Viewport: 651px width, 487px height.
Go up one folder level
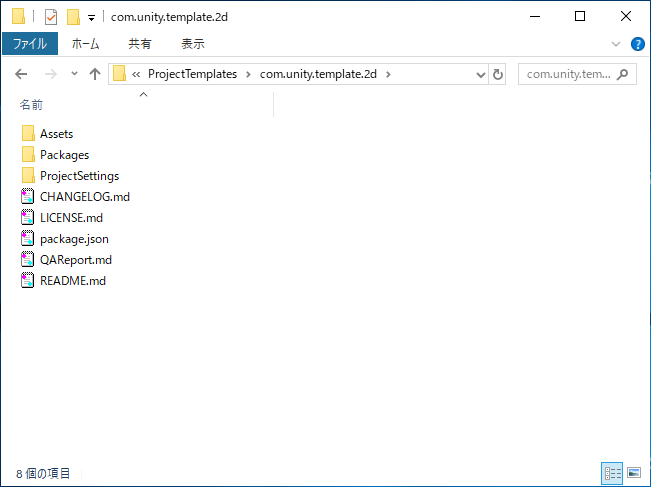pos(95,74)
